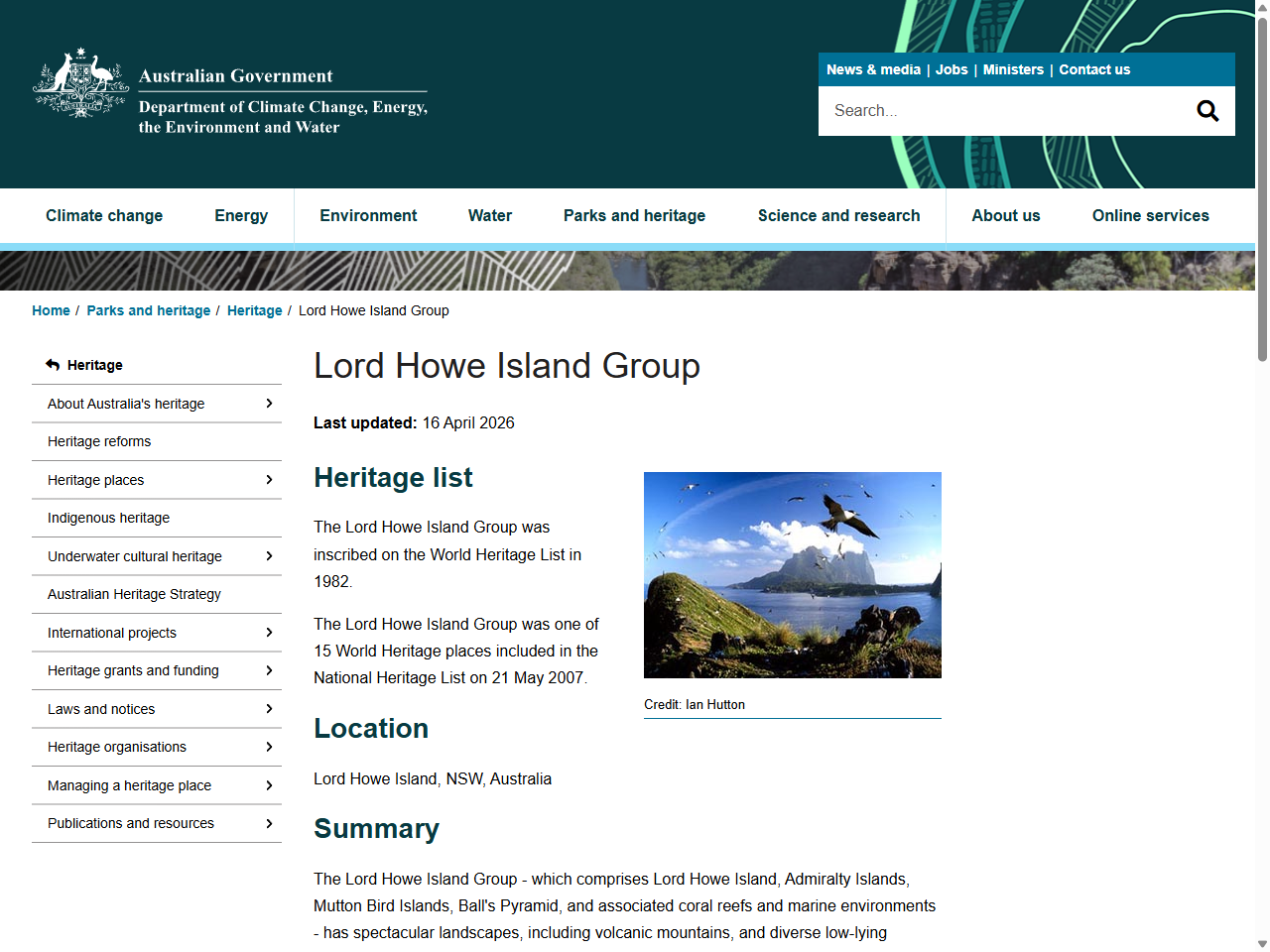Click the 'Summary' heading
The width and height of the screenshot is (1270, 952).
[376, 829]
